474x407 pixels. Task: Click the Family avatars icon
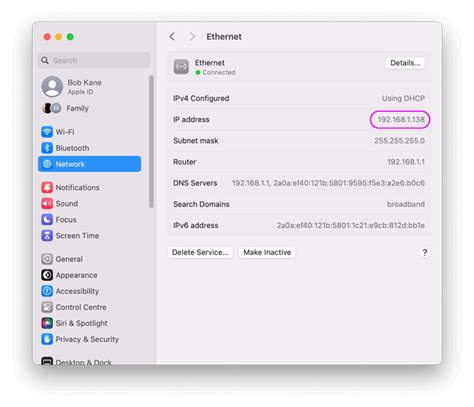(x=51, y=108)
